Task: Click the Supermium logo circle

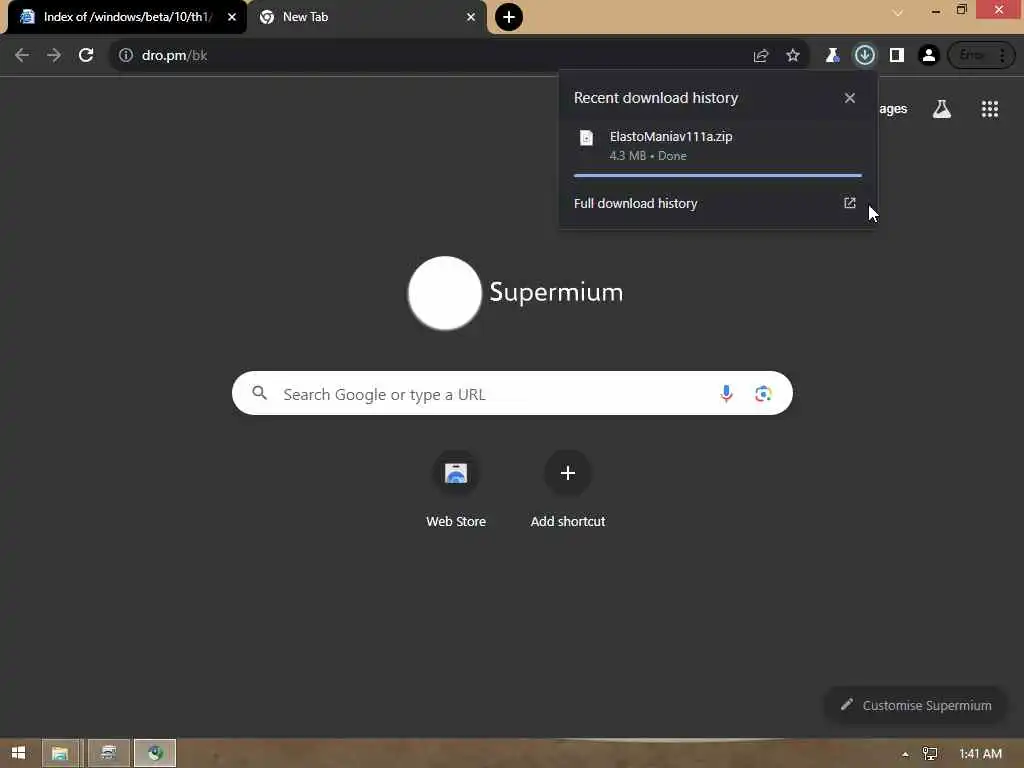Action: 445,293
